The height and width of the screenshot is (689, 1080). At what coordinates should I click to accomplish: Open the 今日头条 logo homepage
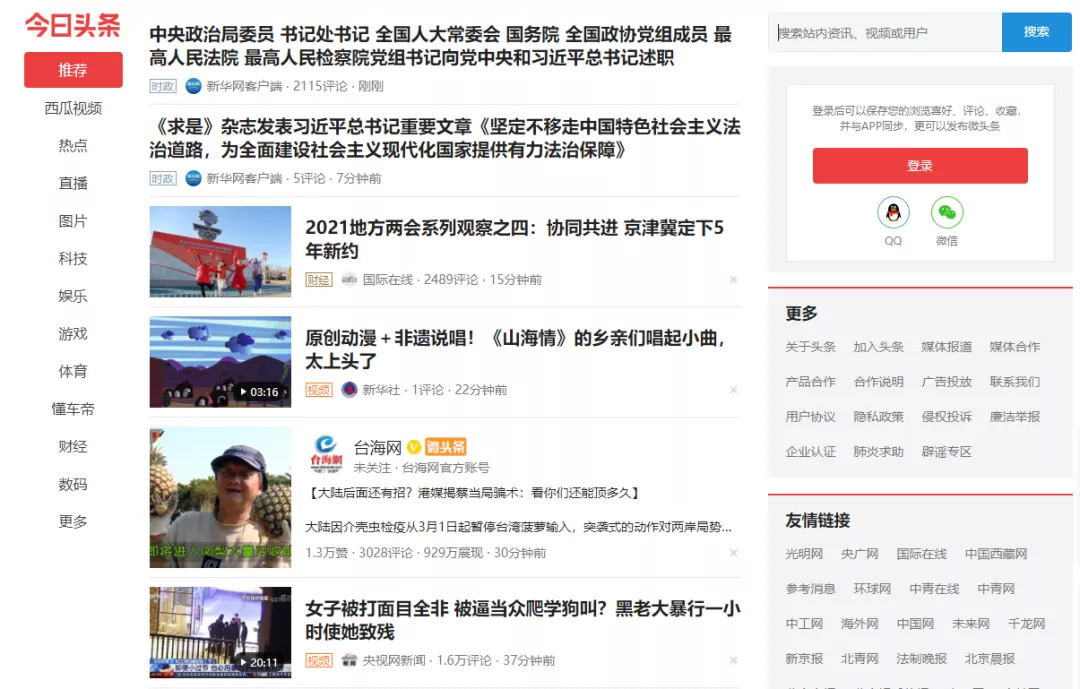[73, 25]
